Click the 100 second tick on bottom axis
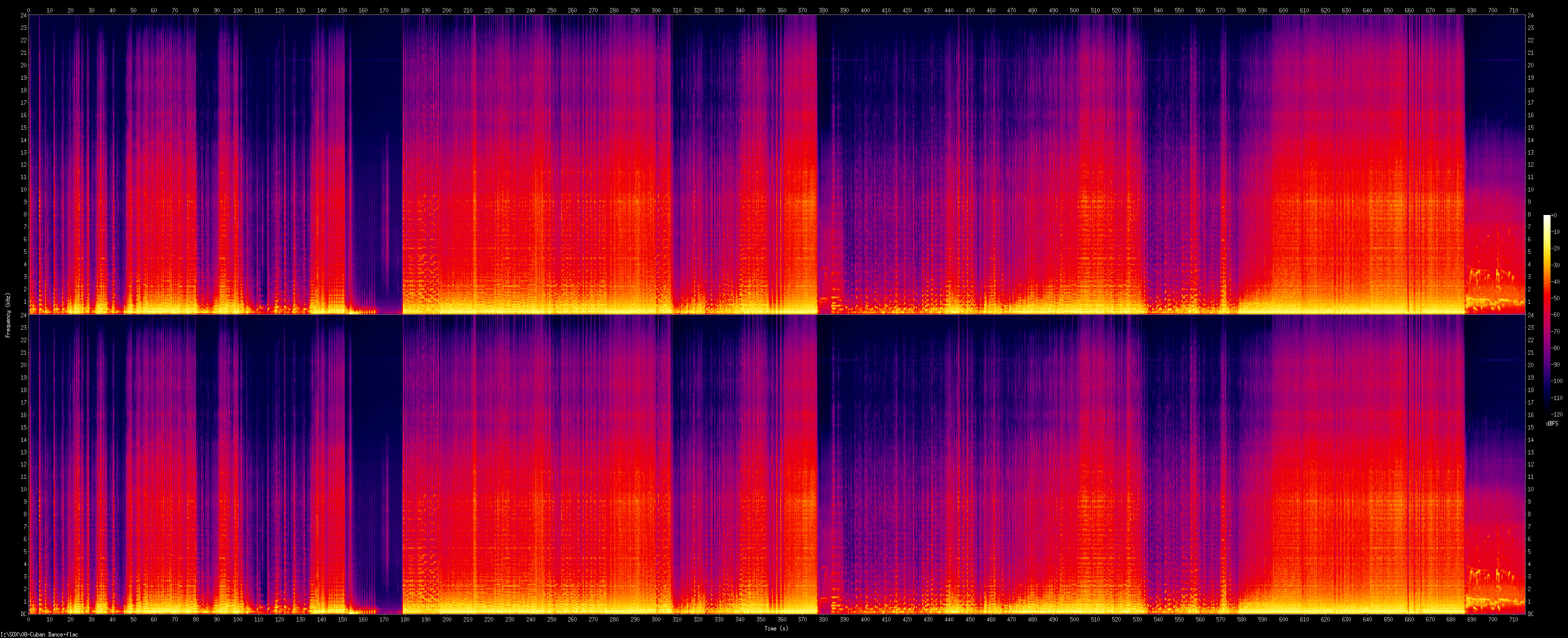The height and width of the screenshot is (638, 1568). click(x=238, y=620)
